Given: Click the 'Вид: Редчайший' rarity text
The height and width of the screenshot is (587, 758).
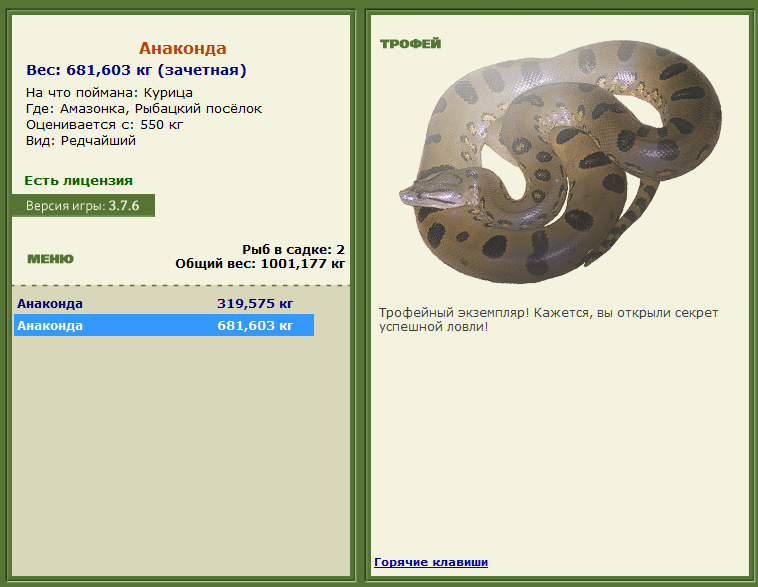Looking at the screenshot, I should 81,141.
